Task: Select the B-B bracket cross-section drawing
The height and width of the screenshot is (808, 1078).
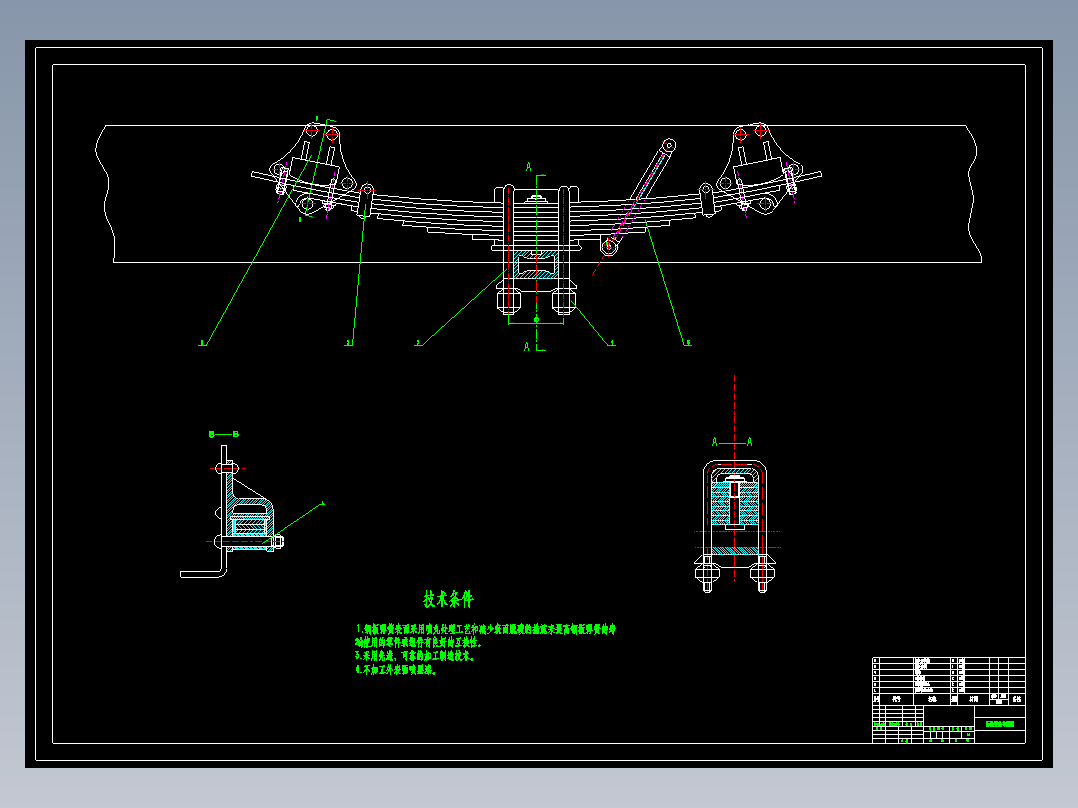Action: (x=232, y=512)
